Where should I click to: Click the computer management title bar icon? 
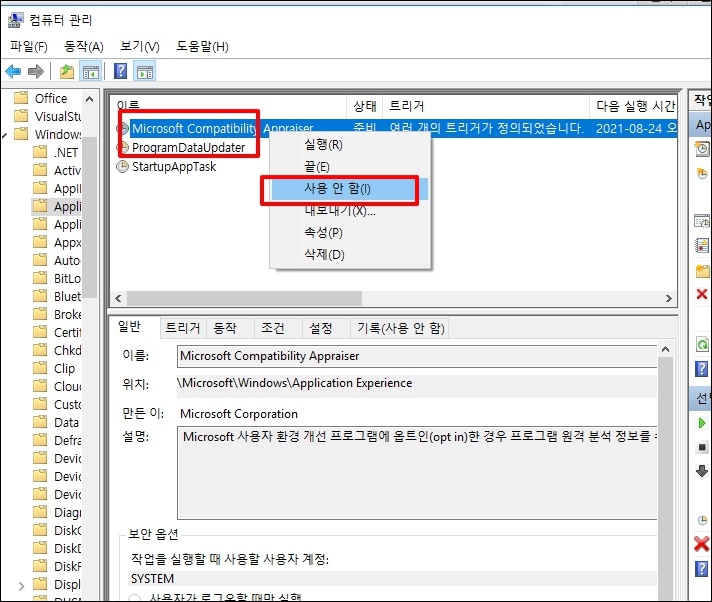point(15,20)
